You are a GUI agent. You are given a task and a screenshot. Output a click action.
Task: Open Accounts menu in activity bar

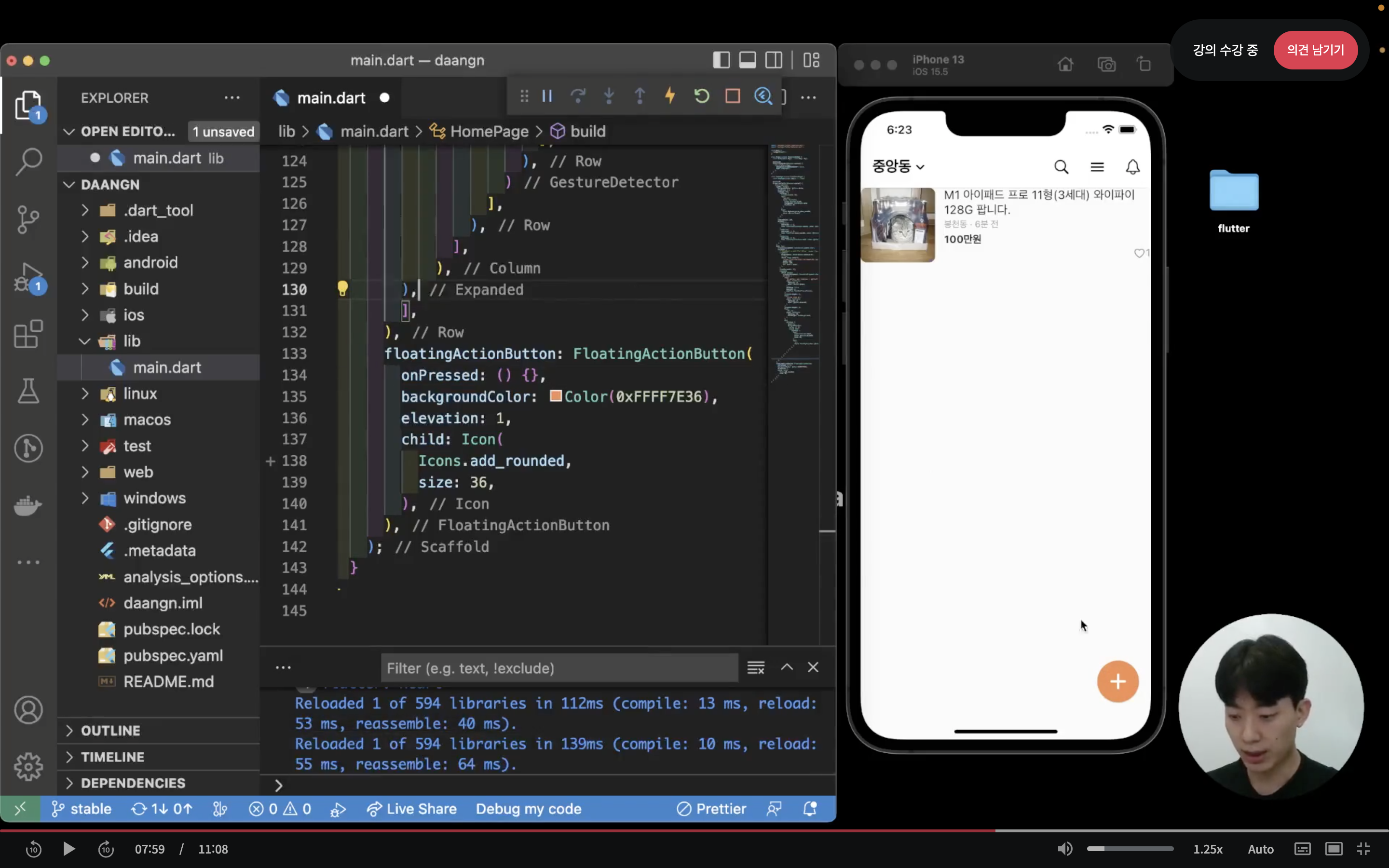coord(28,710)
